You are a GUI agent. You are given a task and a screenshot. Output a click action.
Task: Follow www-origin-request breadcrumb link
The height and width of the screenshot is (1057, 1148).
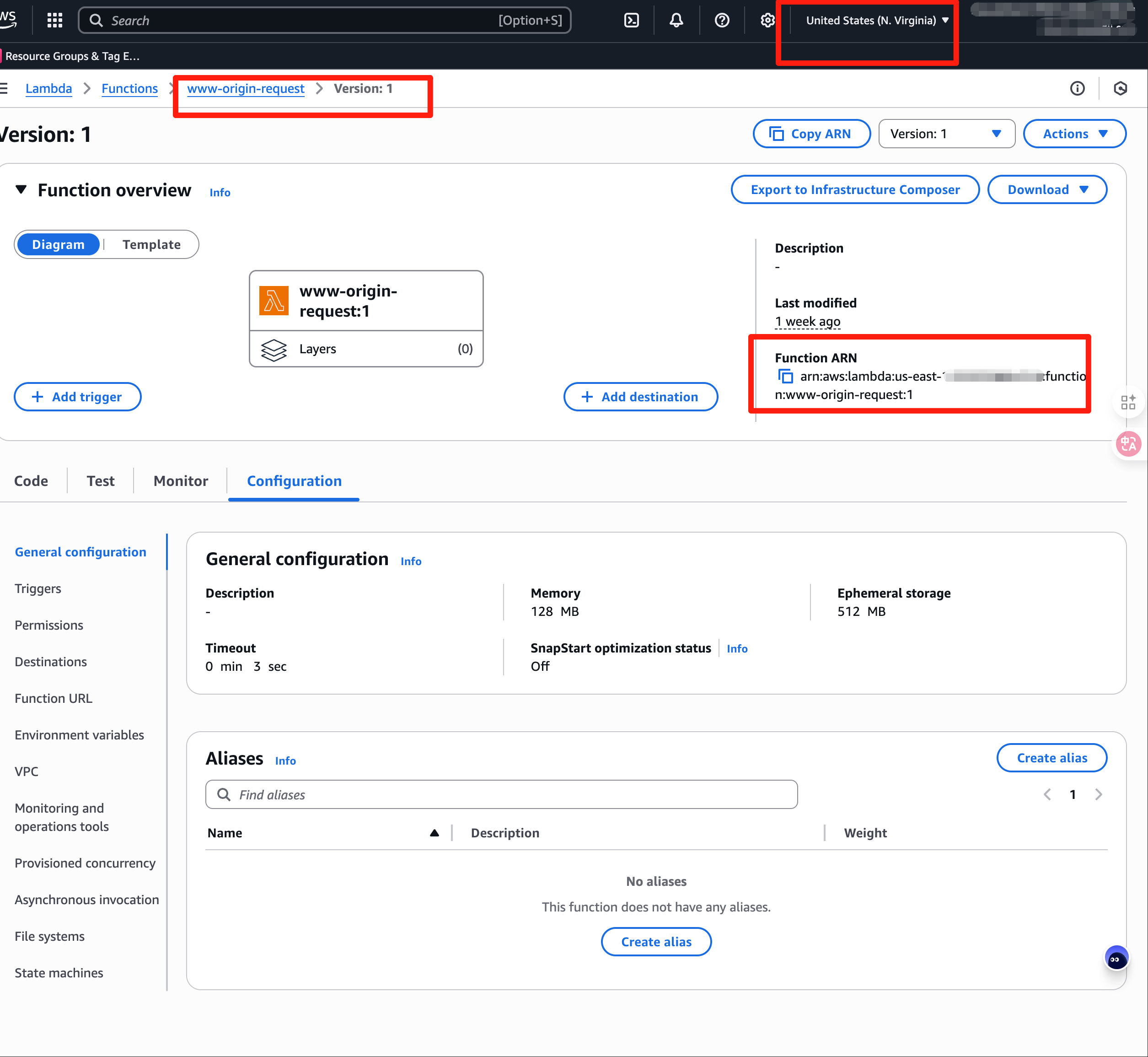246,89
